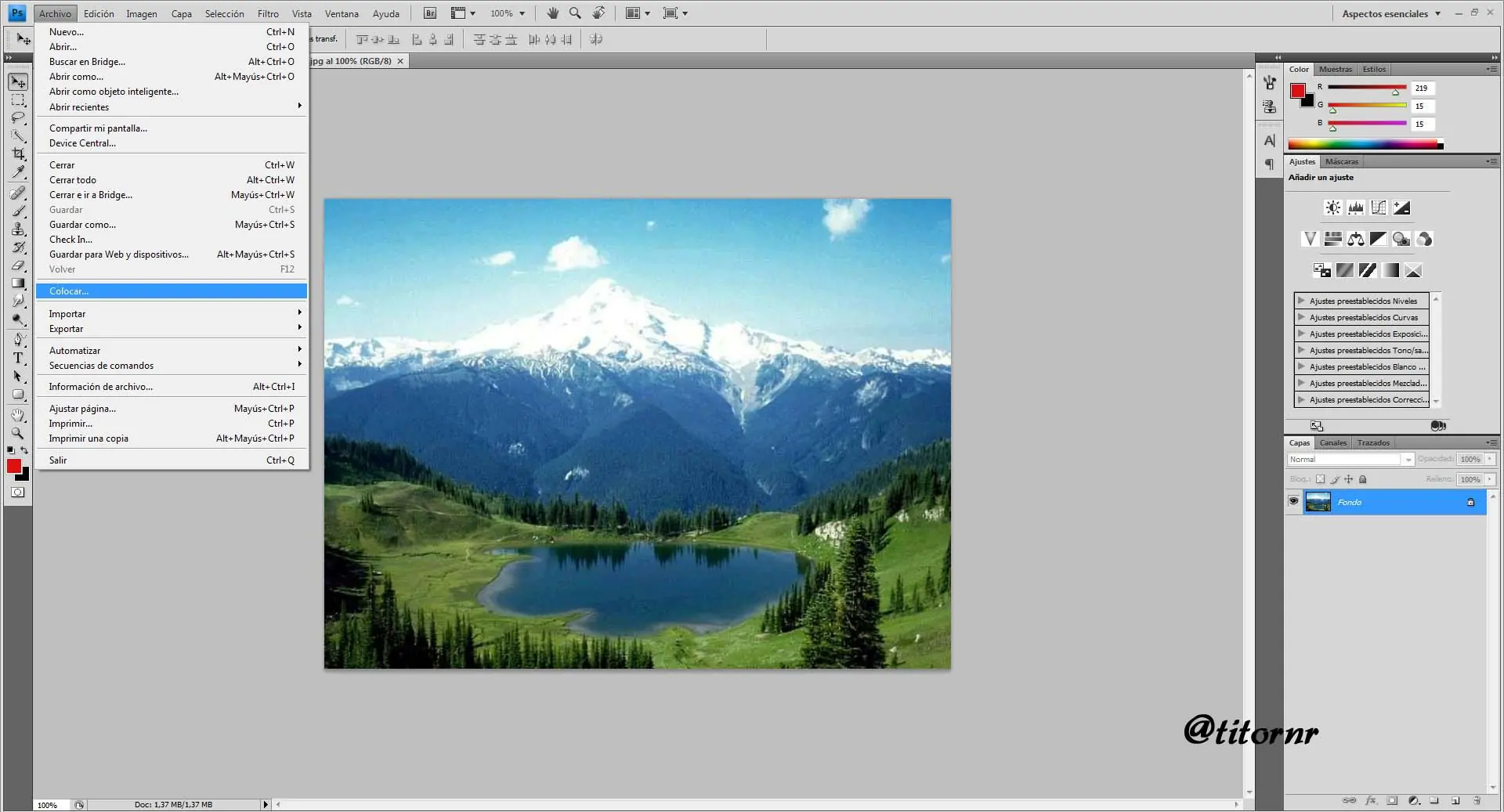Select the Eyedropper tool

(x=18, y=172)
